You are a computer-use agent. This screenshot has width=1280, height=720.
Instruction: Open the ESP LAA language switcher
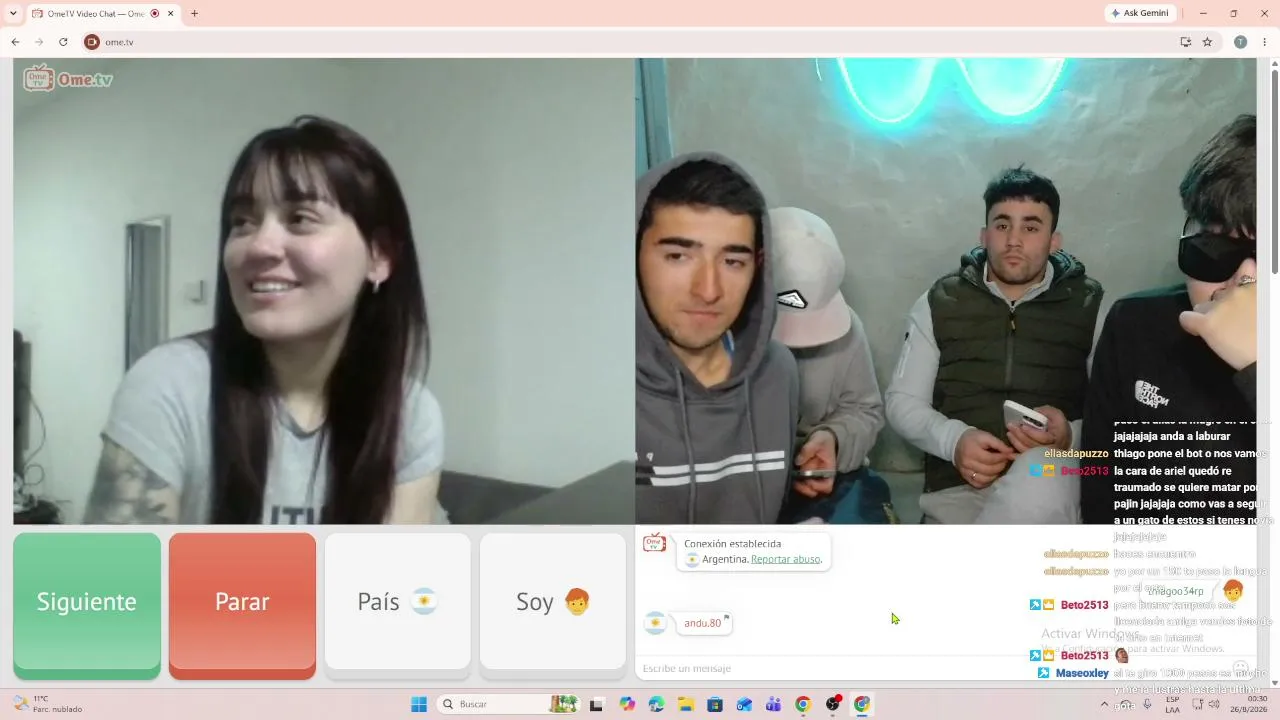tap(1172, 704)
